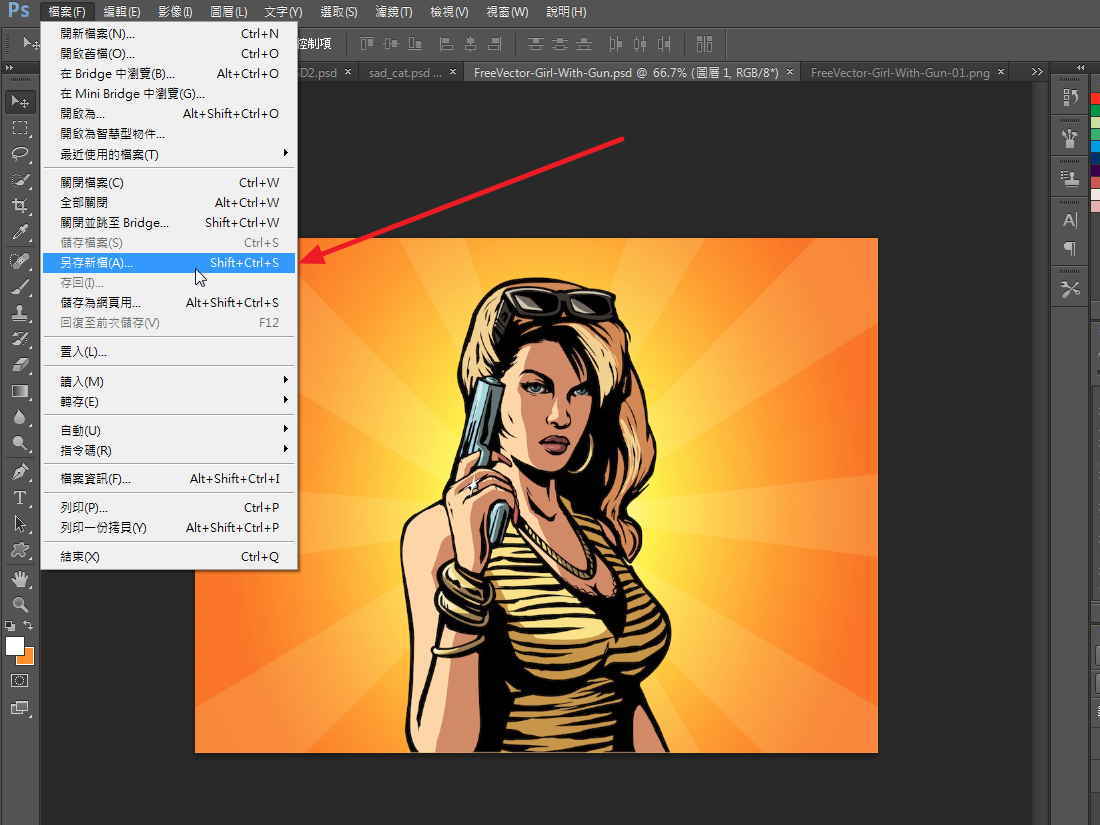Pick the red swatch at panel edge
The width and height of the screenshot is (1100, 825).
(1096, 99)
